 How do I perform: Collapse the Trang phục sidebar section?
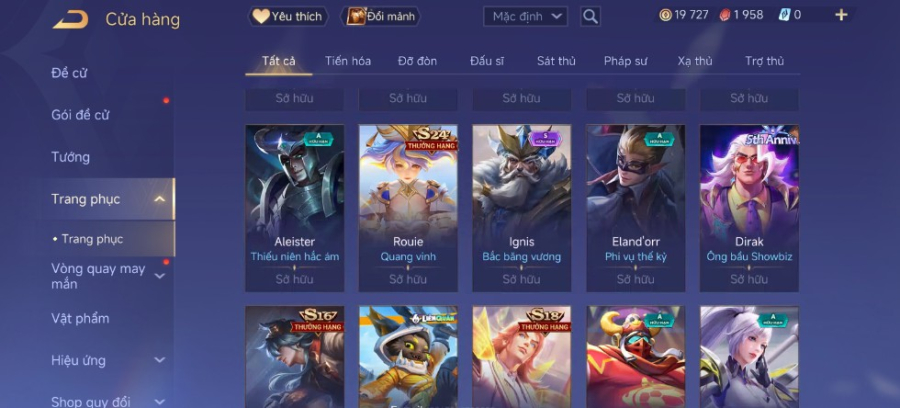click(x=160, y=199)
